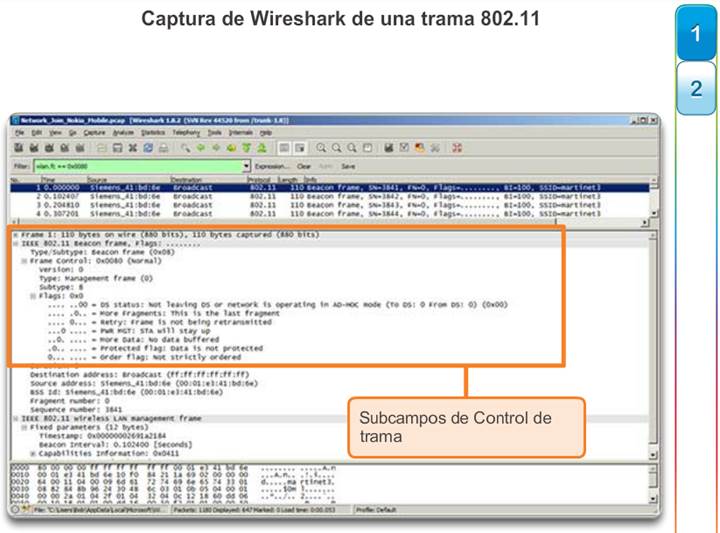This screenshot has width=720, height=533.
Task: Switch to slide tab 1
Action: (696, 33)
